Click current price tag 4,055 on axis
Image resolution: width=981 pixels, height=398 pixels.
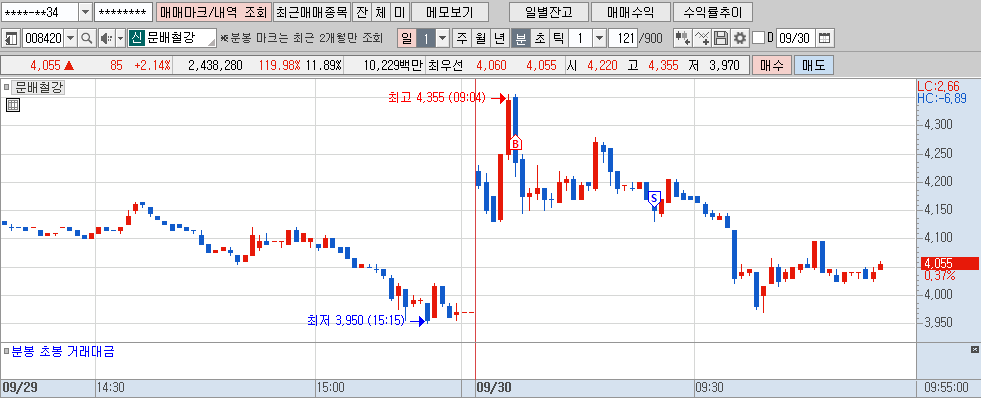[x=950, y=263]
